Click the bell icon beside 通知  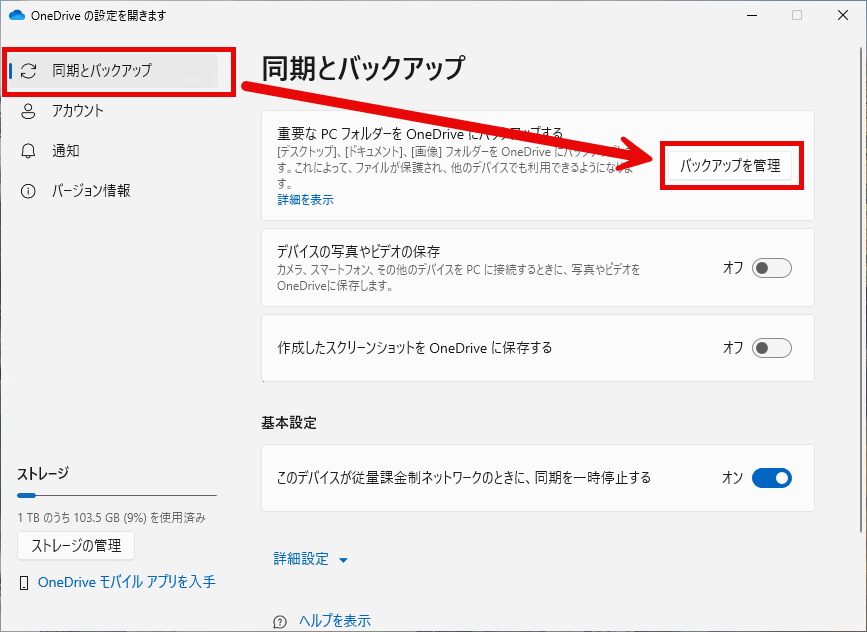[x=28, y=151]
